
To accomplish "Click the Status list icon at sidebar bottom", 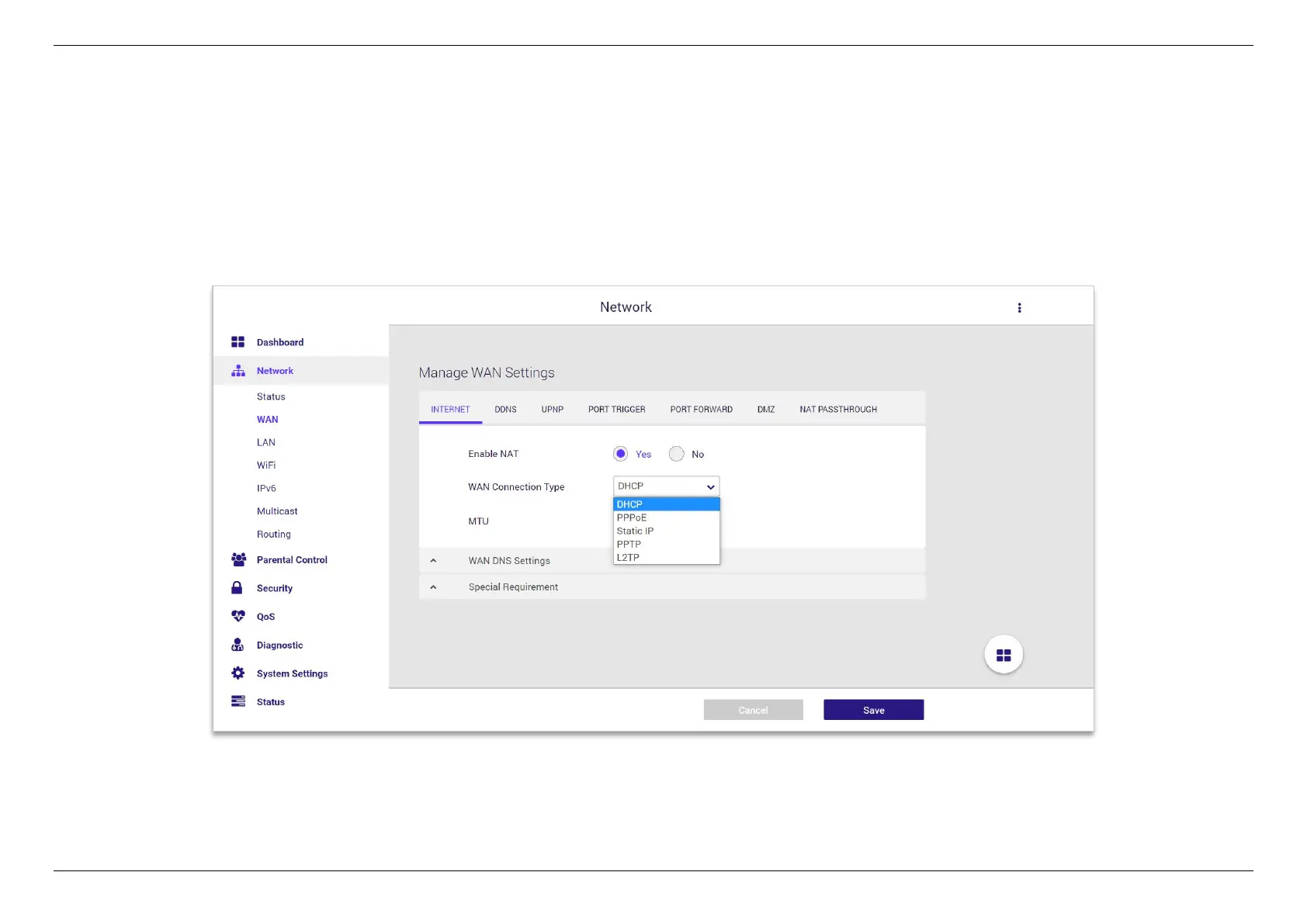I will click(x=237, y=701).
